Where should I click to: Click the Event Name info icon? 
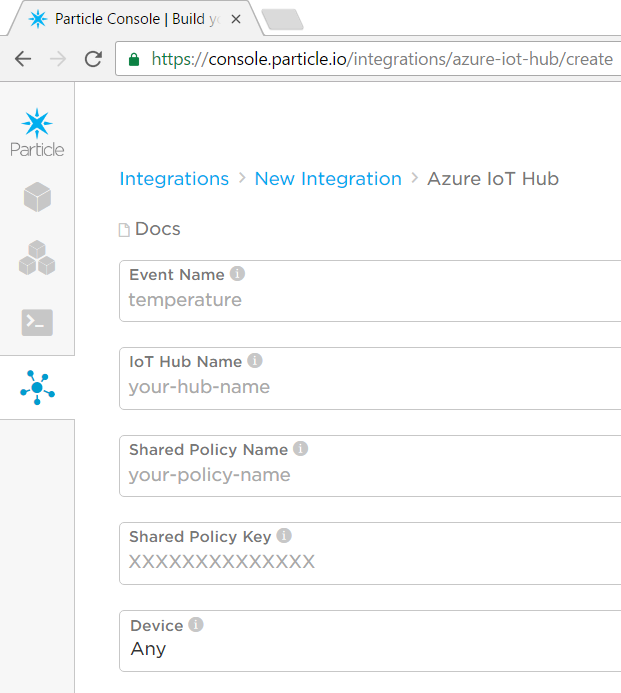pyautogui.click(x=237, y=274)
